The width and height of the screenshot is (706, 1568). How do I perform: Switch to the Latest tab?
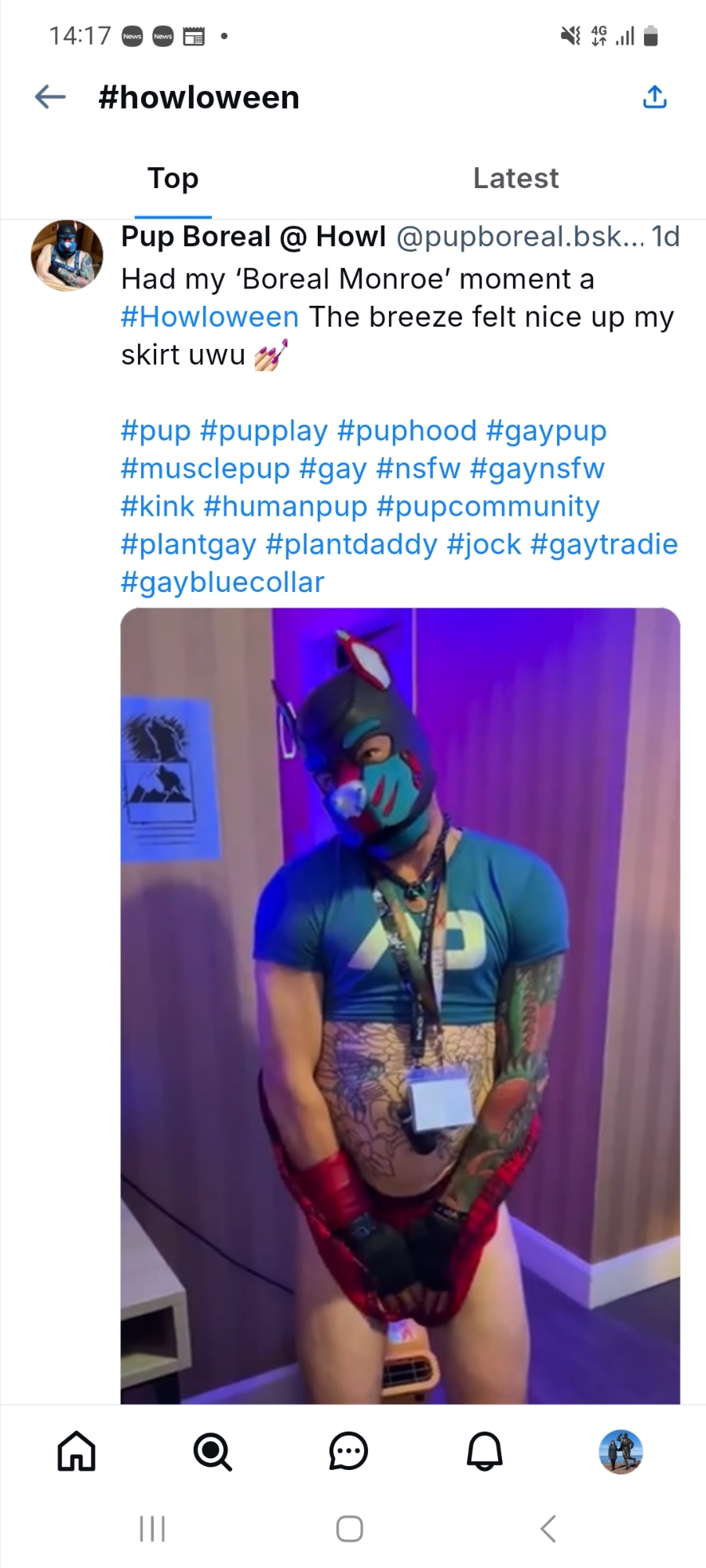tap(515, 179)
